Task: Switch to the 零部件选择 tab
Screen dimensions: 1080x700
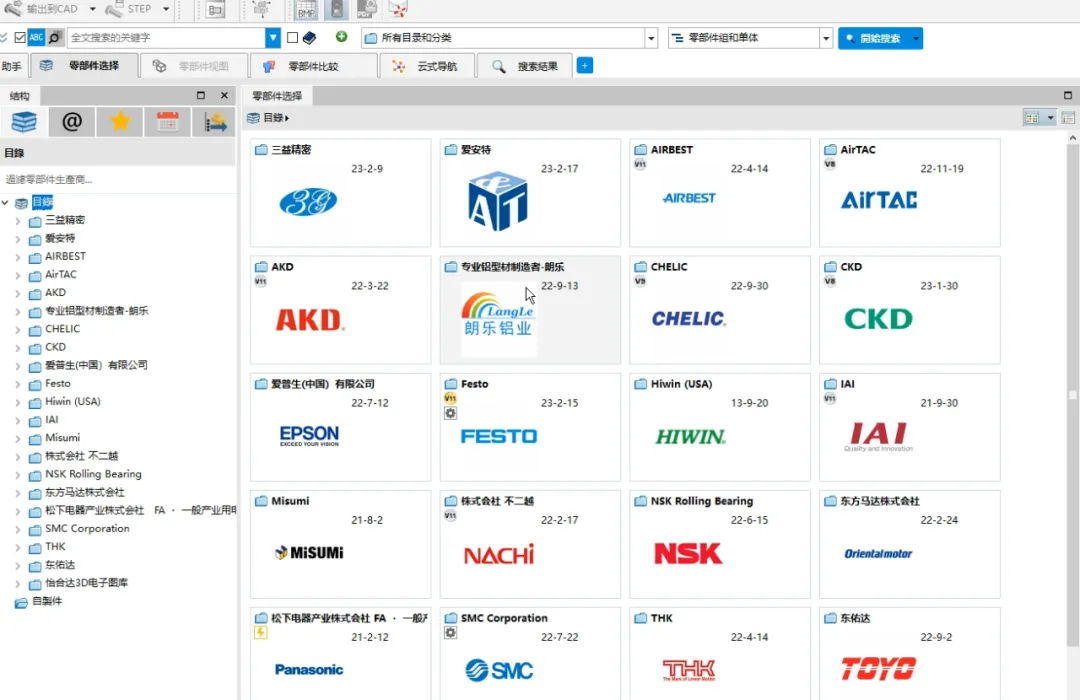Action: coord(84,65)
